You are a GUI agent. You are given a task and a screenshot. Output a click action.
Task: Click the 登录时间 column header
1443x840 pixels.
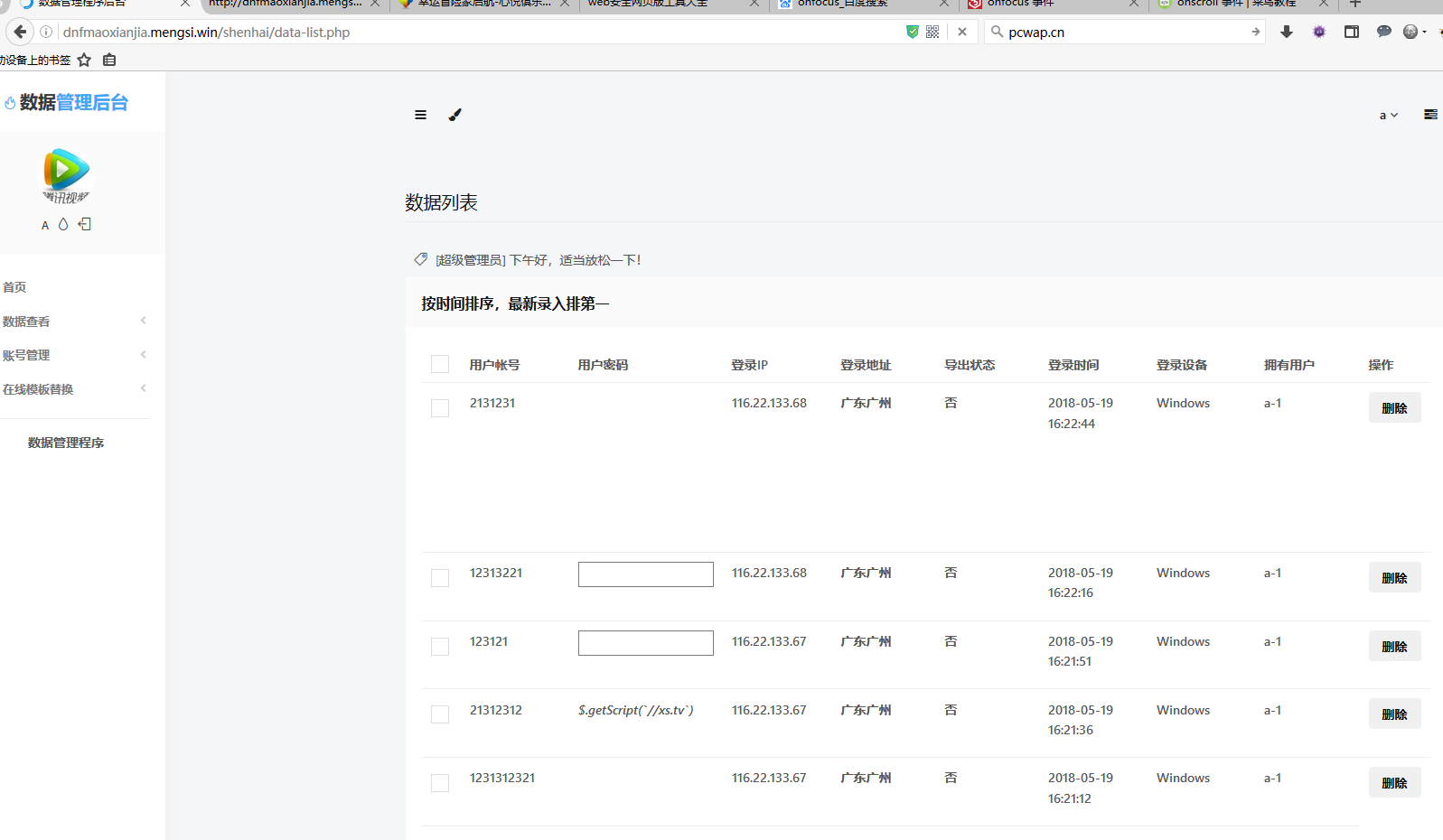click(1073, 365)
